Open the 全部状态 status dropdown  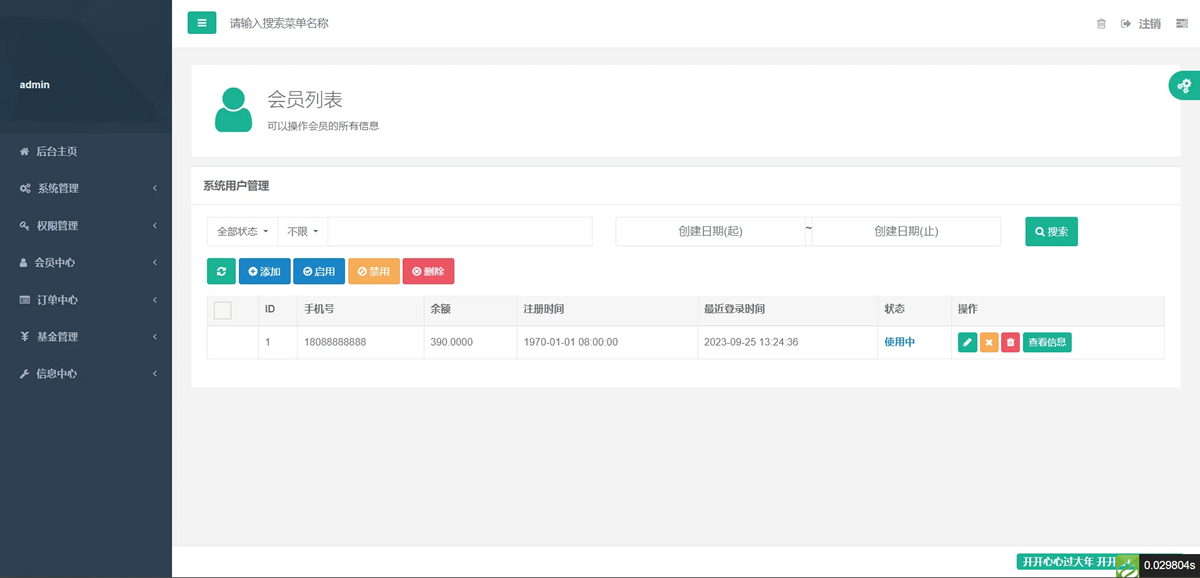(x=242, y=231)
